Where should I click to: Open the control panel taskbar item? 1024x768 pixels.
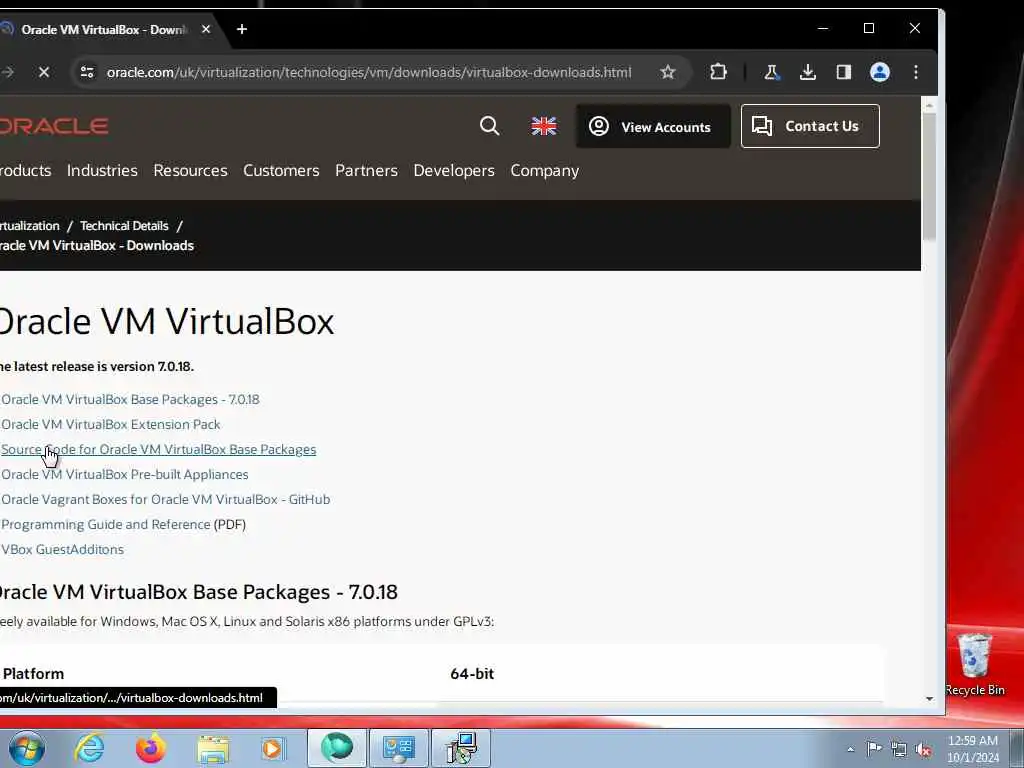[x=398, y=748]
